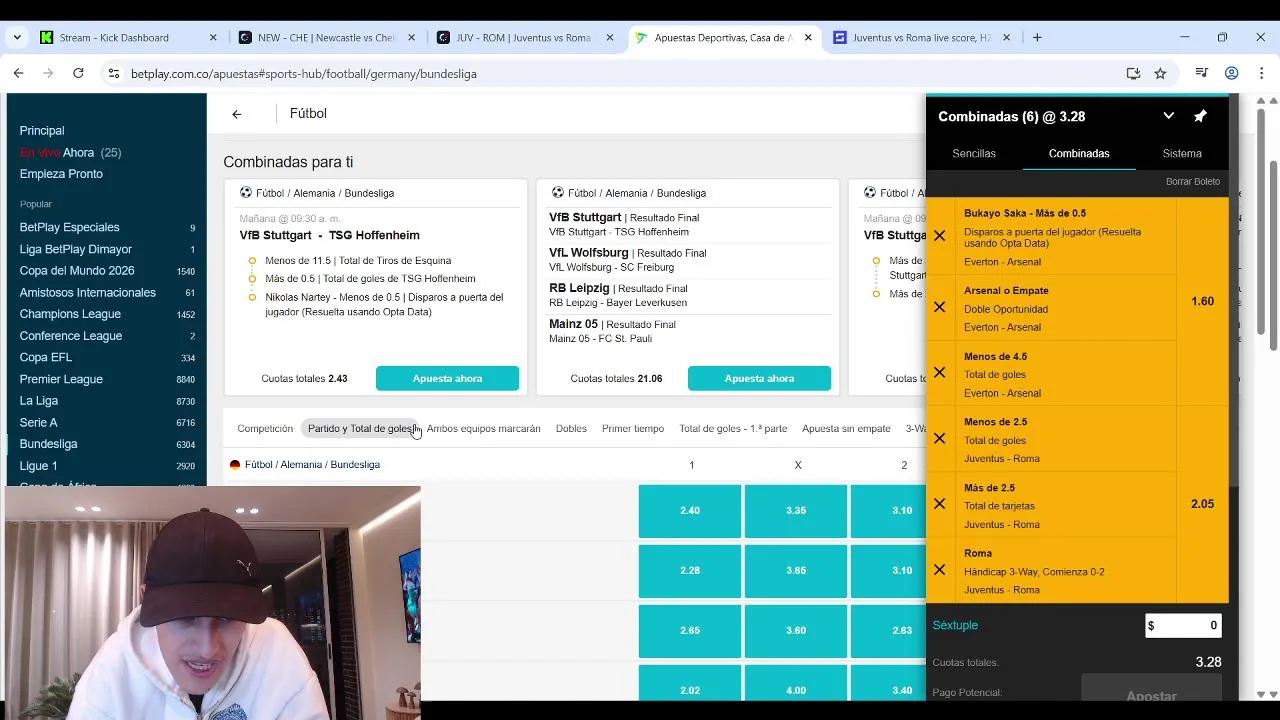
Task: Open a new browser tab
Action: click(x=1037, y=37)
